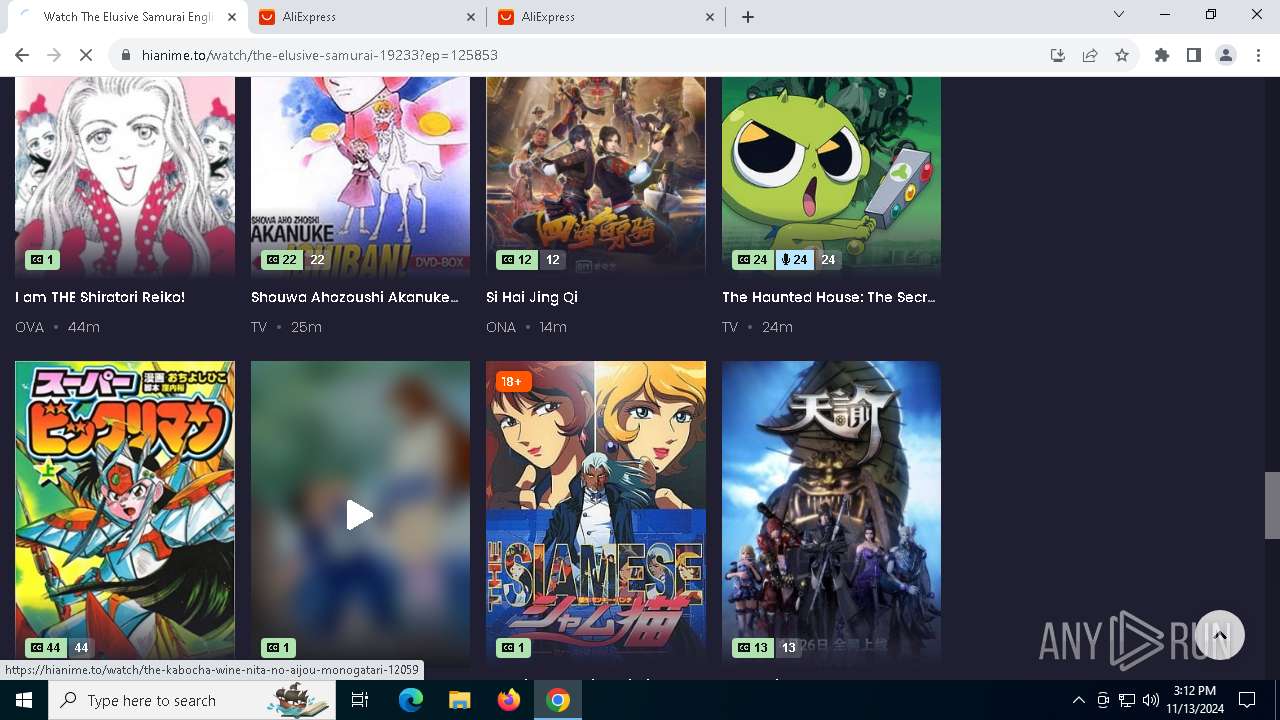Click the Shouwa Ahozoushi Akanuke title link
The image size is (1280, 720).
coord(355,297)
